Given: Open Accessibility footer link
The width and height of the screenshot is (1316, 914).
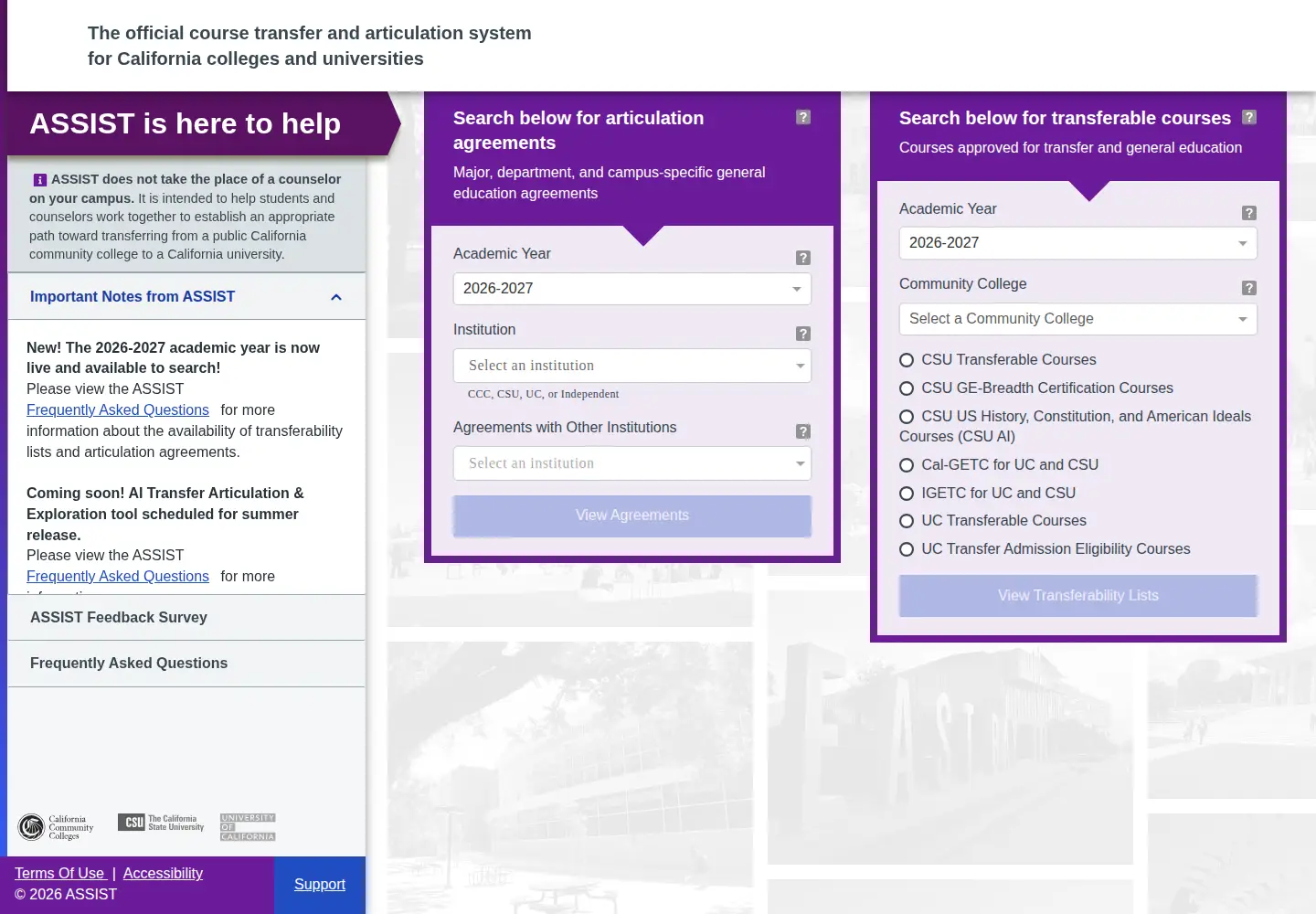Looking at the screenshot, I should click(x=163, y=874).
